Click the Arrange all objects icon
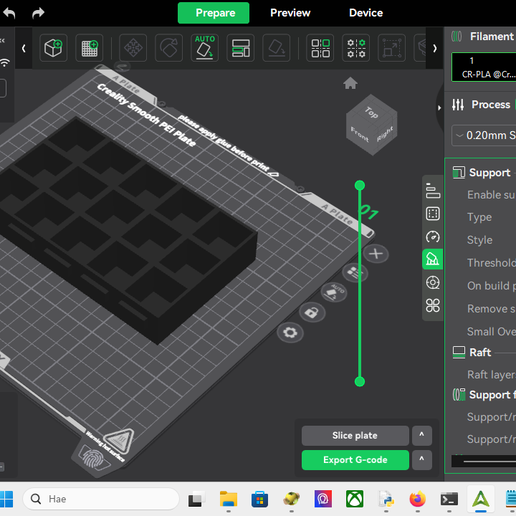 point(240,48)
